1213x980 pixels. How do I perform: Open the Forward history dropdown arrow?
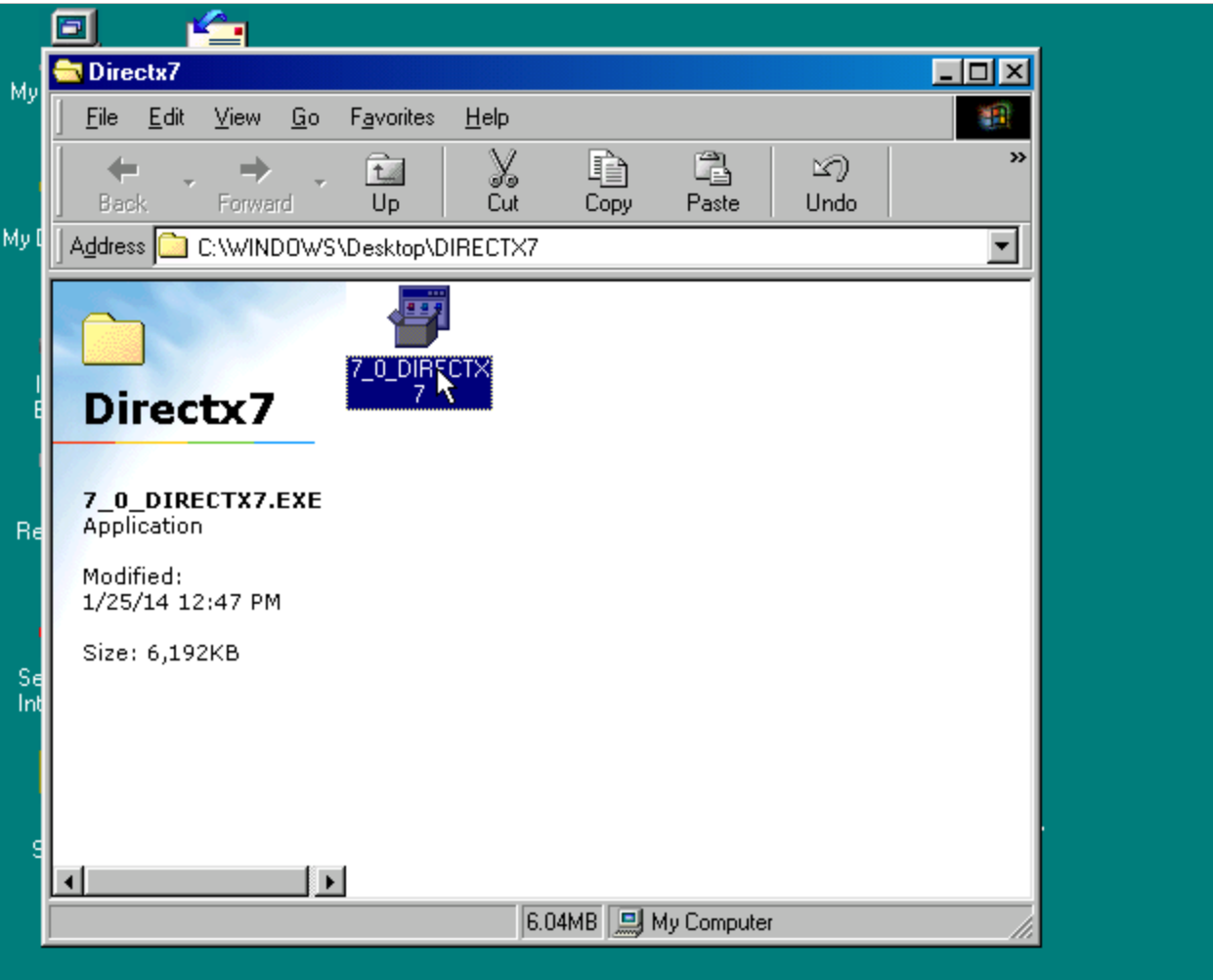pyautogui.click(x=320, y=183)
